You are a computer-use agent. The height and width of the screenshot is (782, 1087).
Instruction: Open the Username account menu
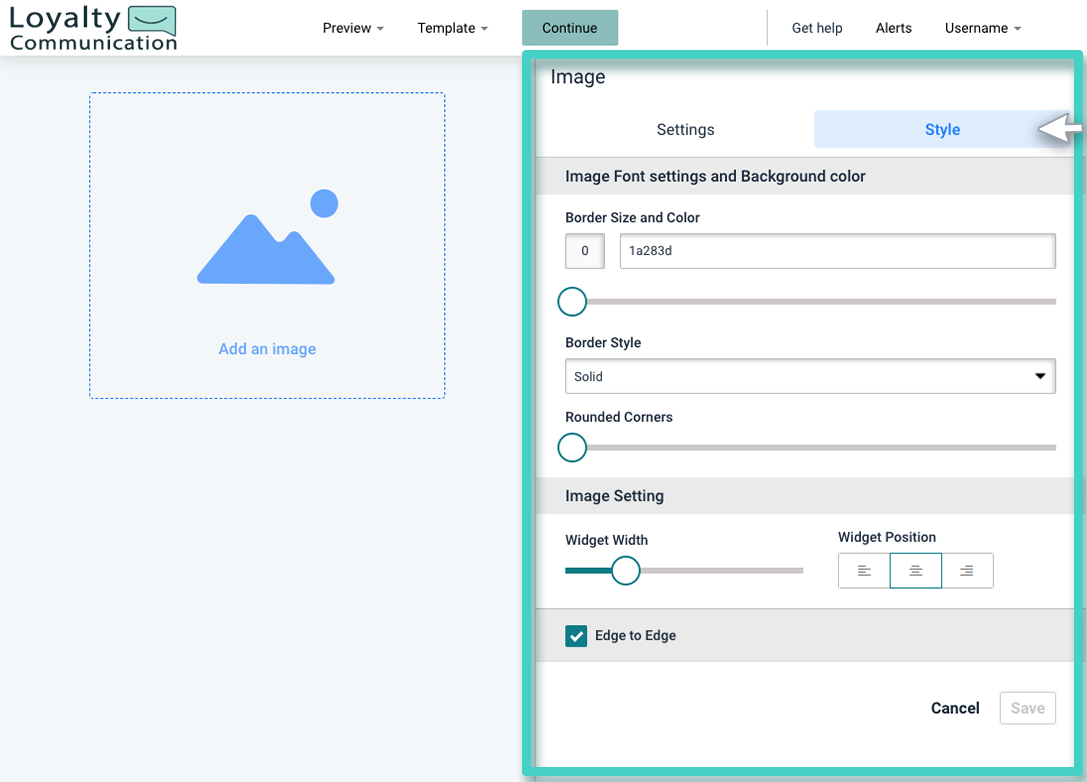pos(982,28)
